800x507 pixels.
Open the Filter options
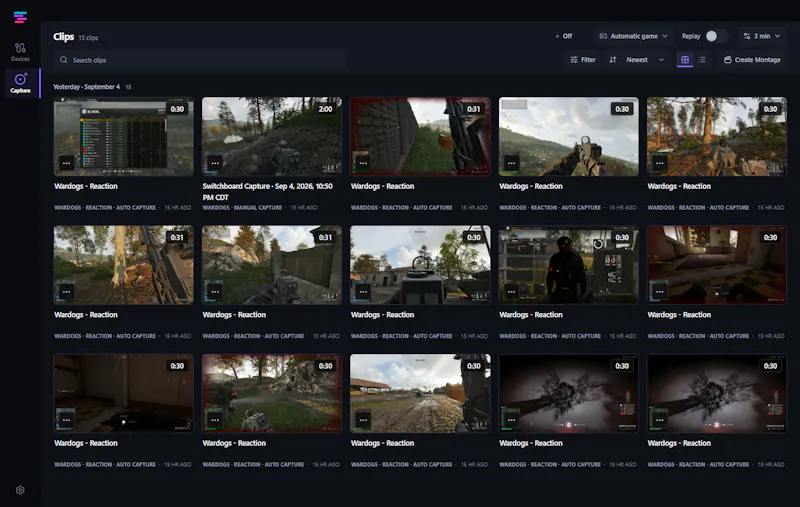[583, 60]
